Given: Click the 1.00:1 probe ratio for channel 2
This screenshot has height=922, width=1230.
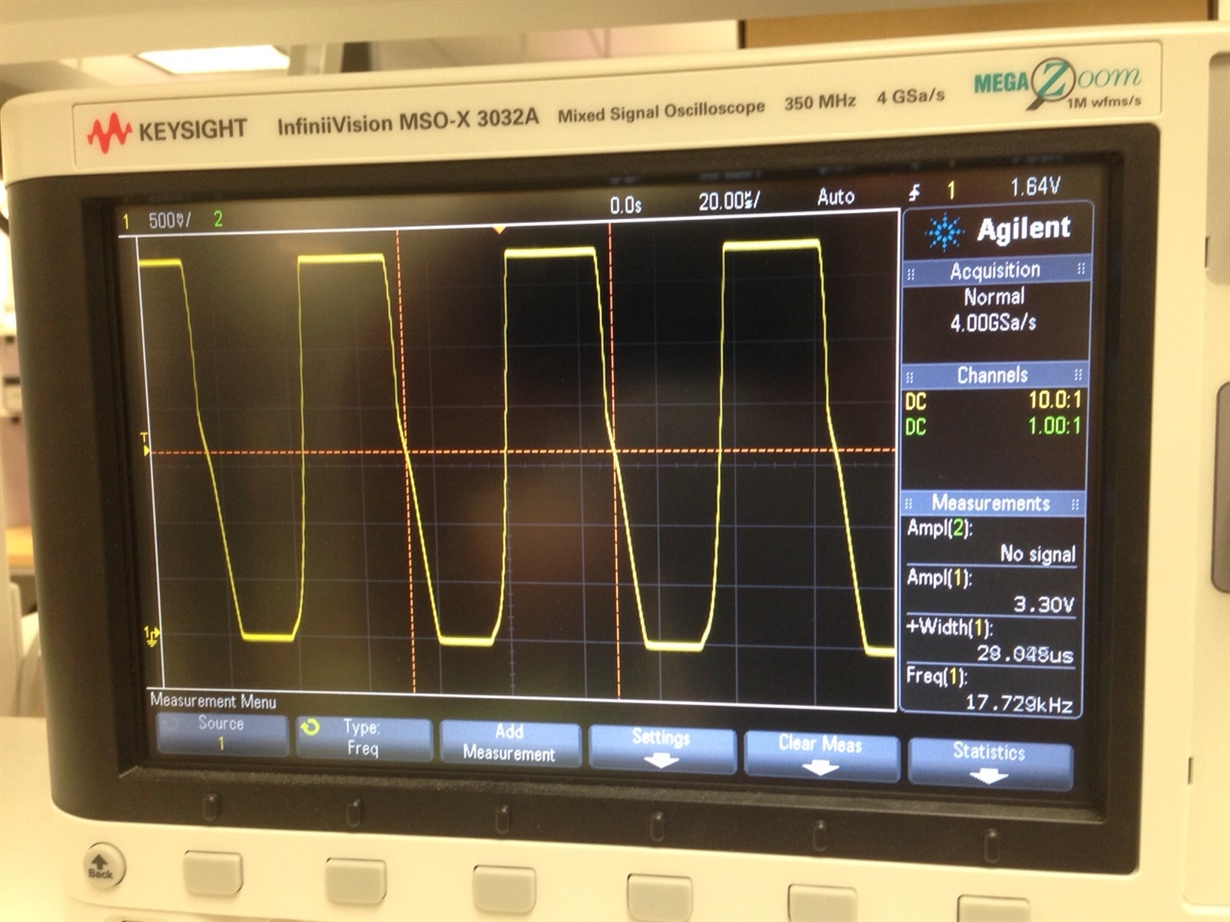Looking at the screenshot, I should 1054,426.
